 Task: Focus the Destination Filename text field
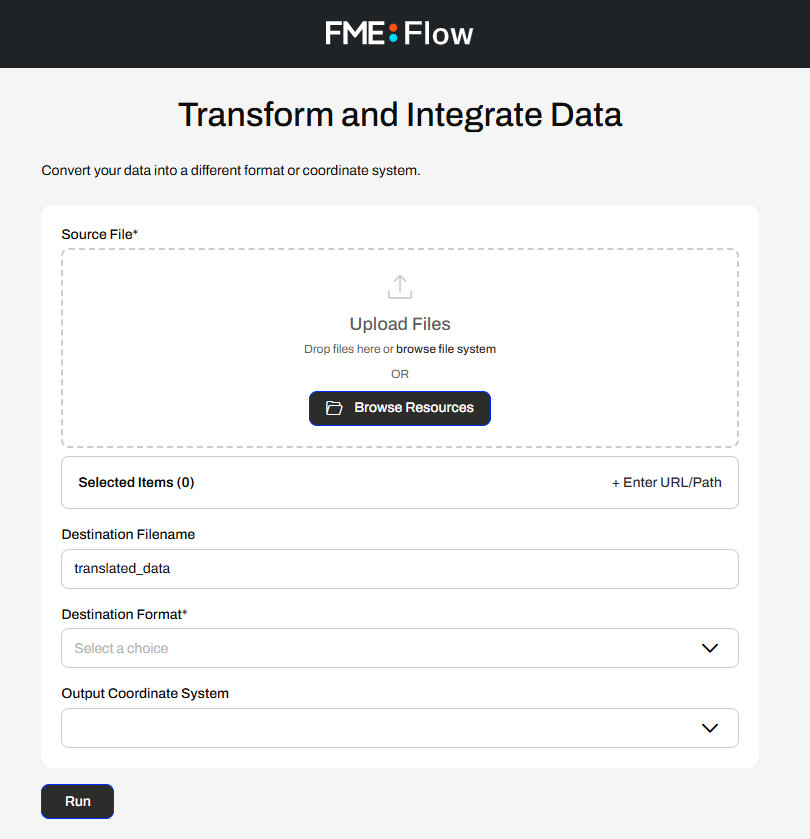point(400,569)
